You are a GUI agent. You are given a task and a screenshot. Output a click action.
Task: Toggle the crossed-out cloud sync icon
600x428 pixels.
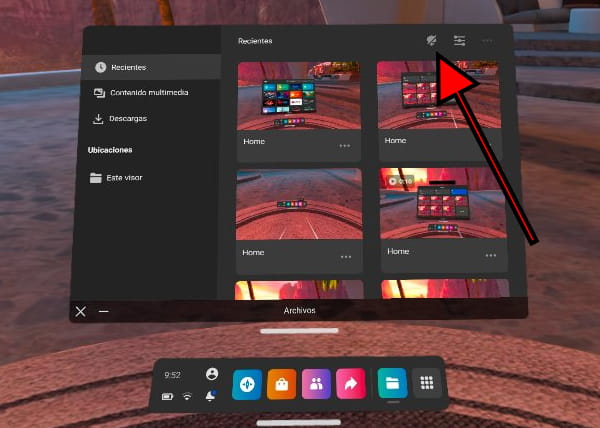point(432,40)
